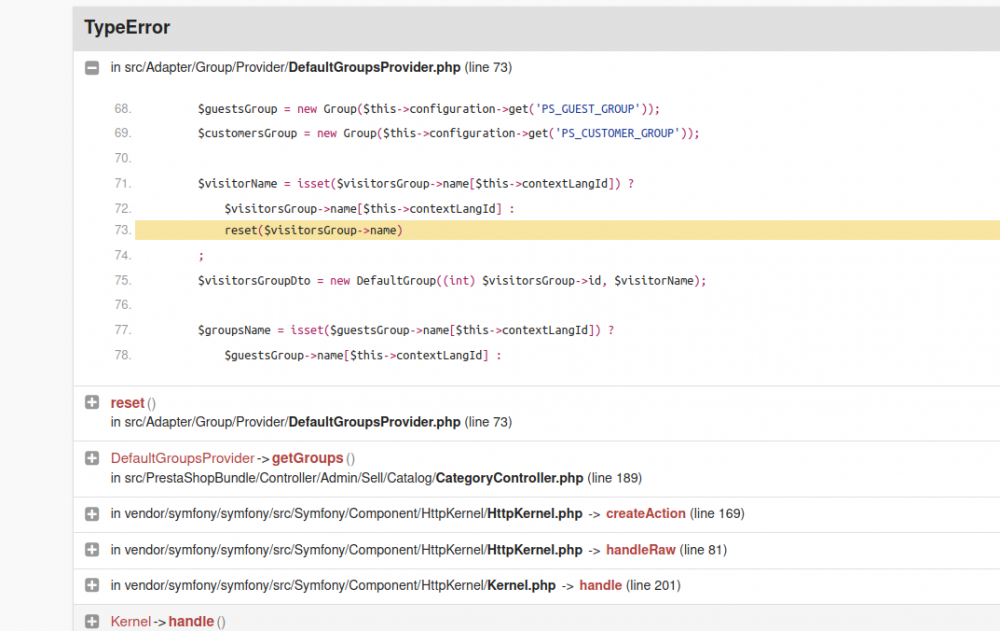Click the Kernel class name in last trace
Image resolution: width=1000 pixels, height=631 pixels.
click(130, 621)
